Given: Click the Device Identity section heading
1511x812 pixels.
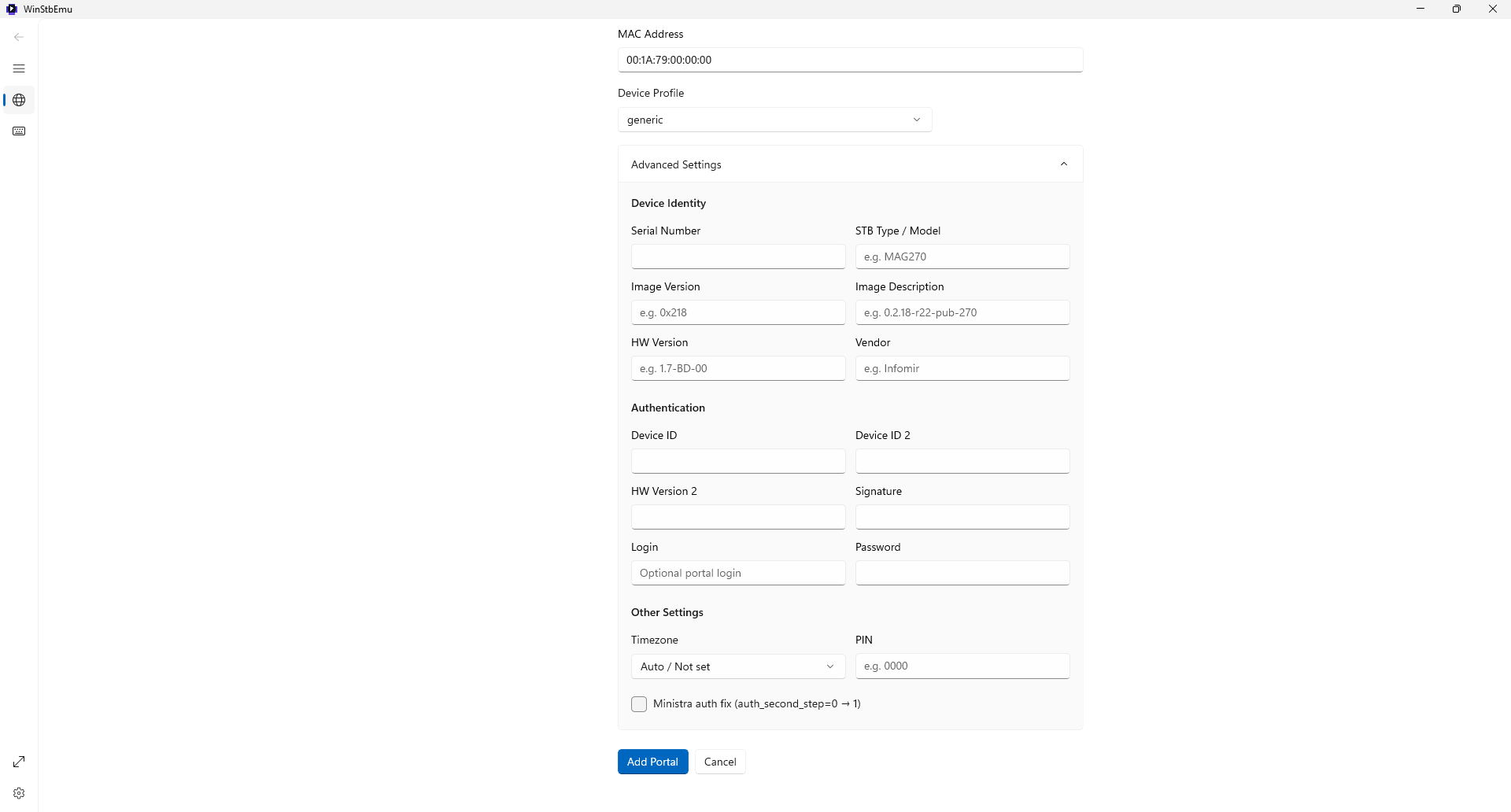Looking at the screenshot, I should pos(668,203).
